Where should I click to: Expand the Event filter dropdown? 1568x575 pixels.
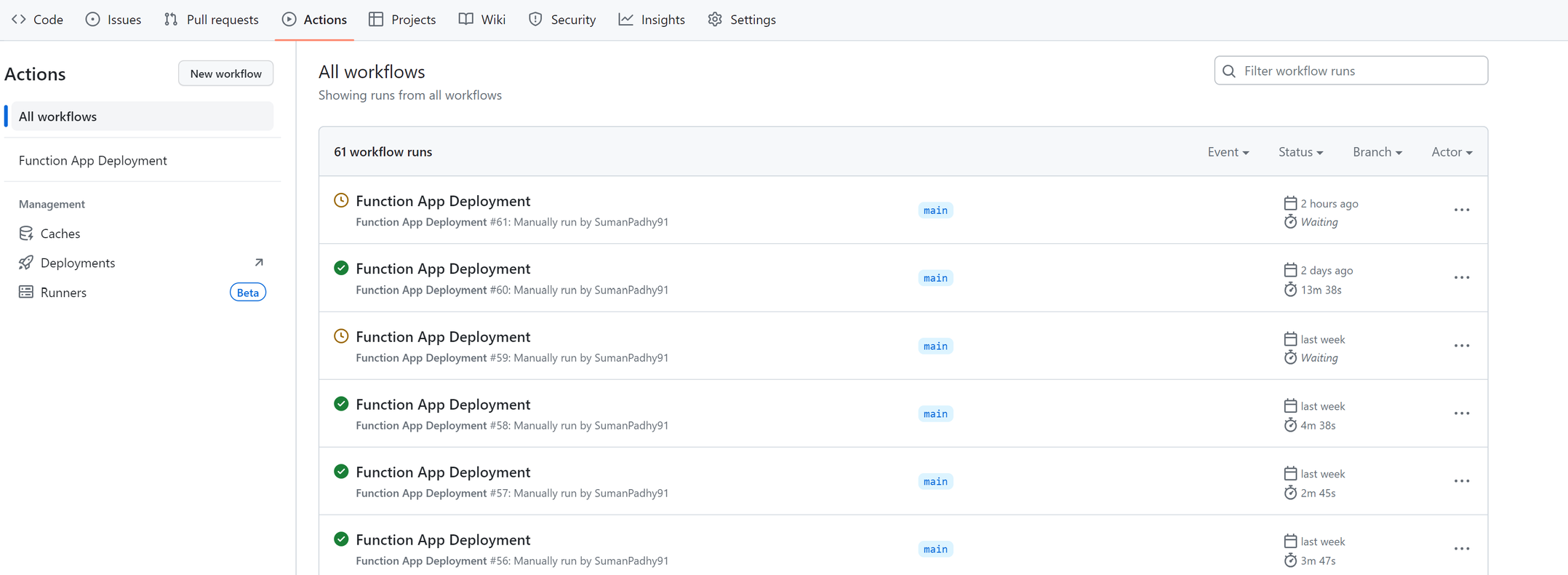(1228, 152)
